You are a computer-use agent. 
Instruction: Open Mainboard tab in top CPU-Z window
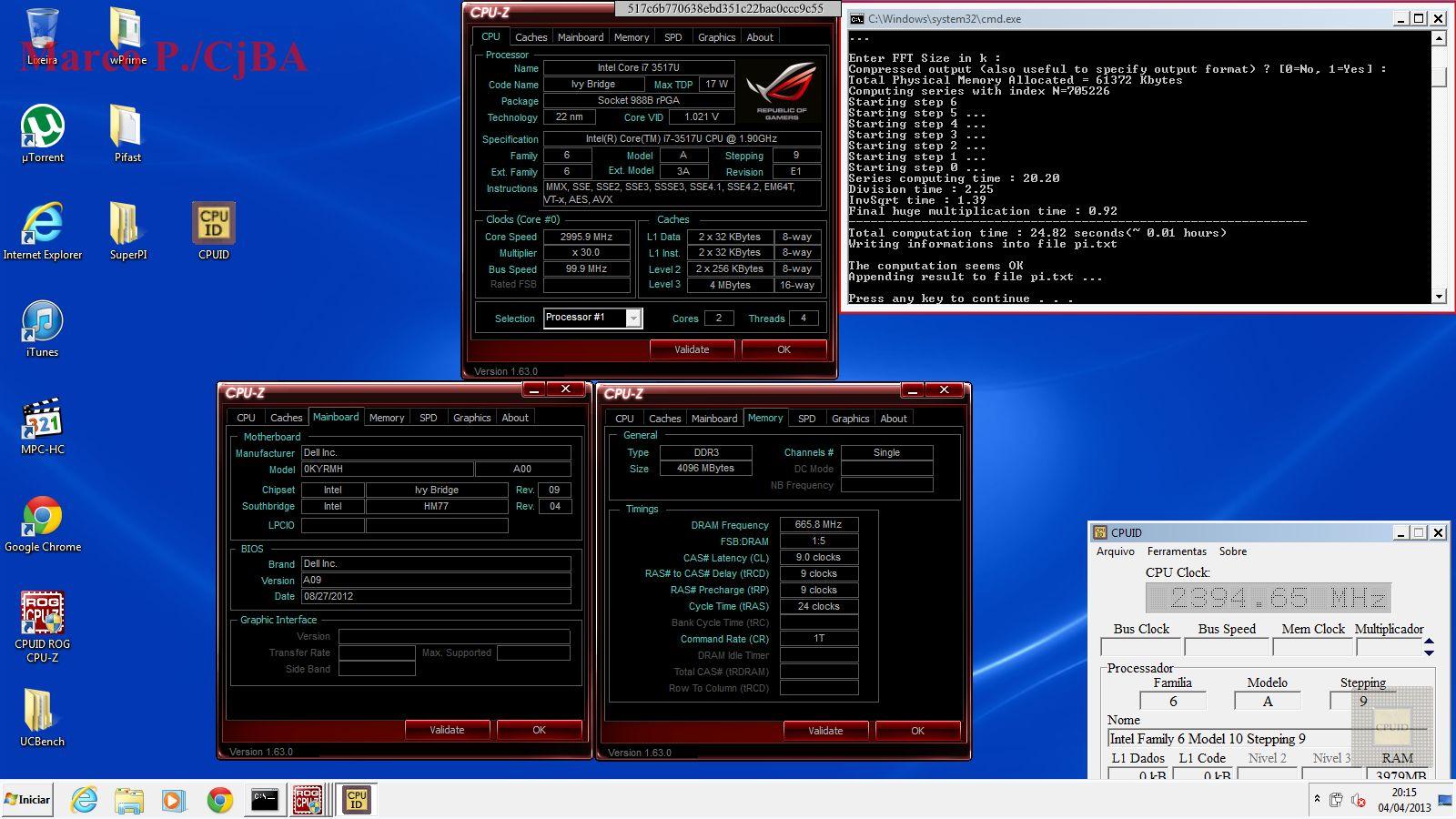[x=581, y=37]
